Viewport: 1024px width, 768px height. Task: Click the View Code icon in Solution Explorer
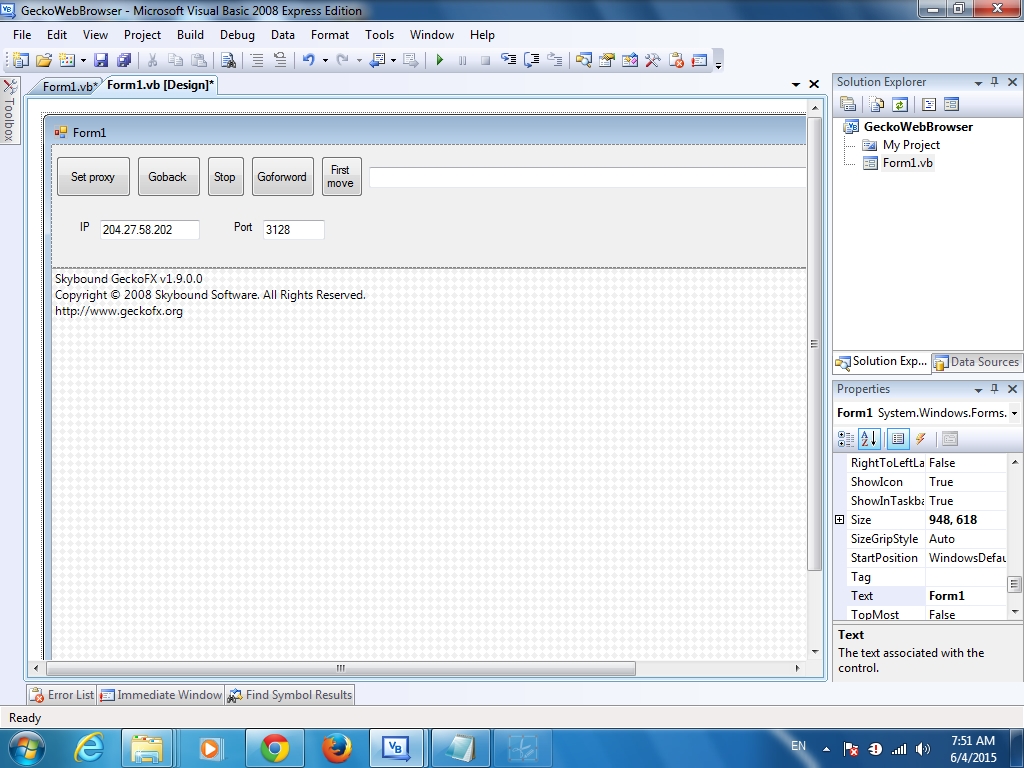pyautogui.click(x=929, y=104)
